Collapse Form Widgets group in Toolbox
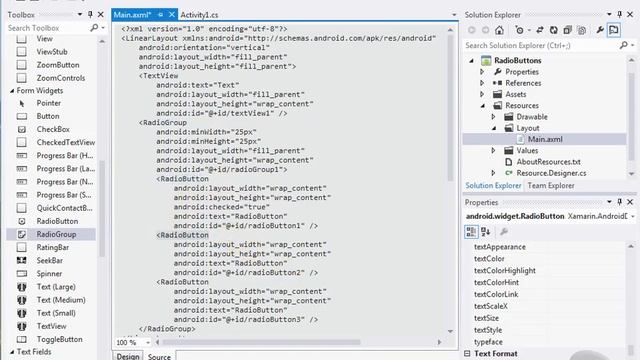Screen dimensions: 640x360 point(12,91)
